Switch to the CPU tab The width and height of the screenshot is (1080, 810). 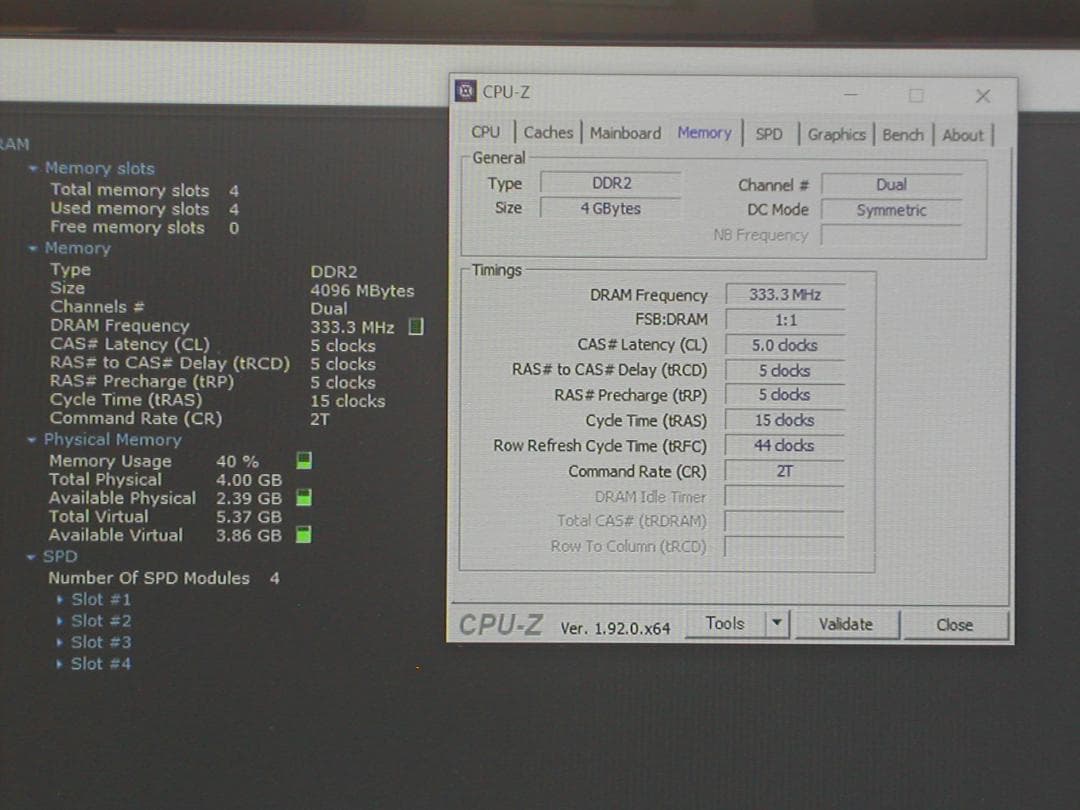[x=487, y=131]
